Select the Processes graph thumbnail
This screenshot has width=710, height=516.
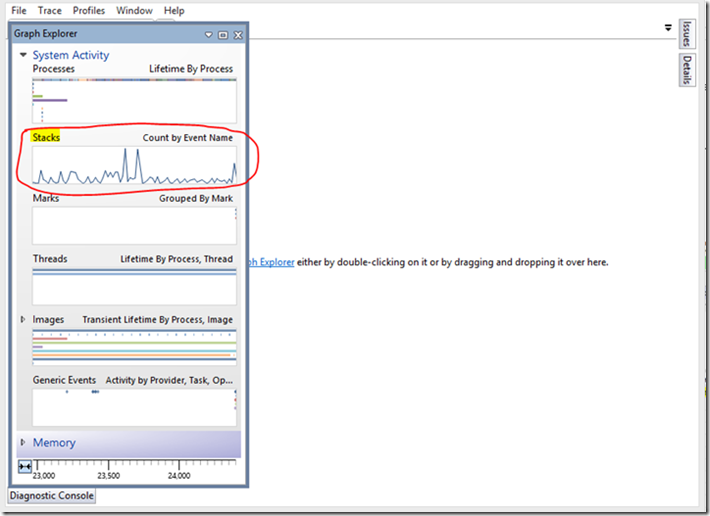134,100
